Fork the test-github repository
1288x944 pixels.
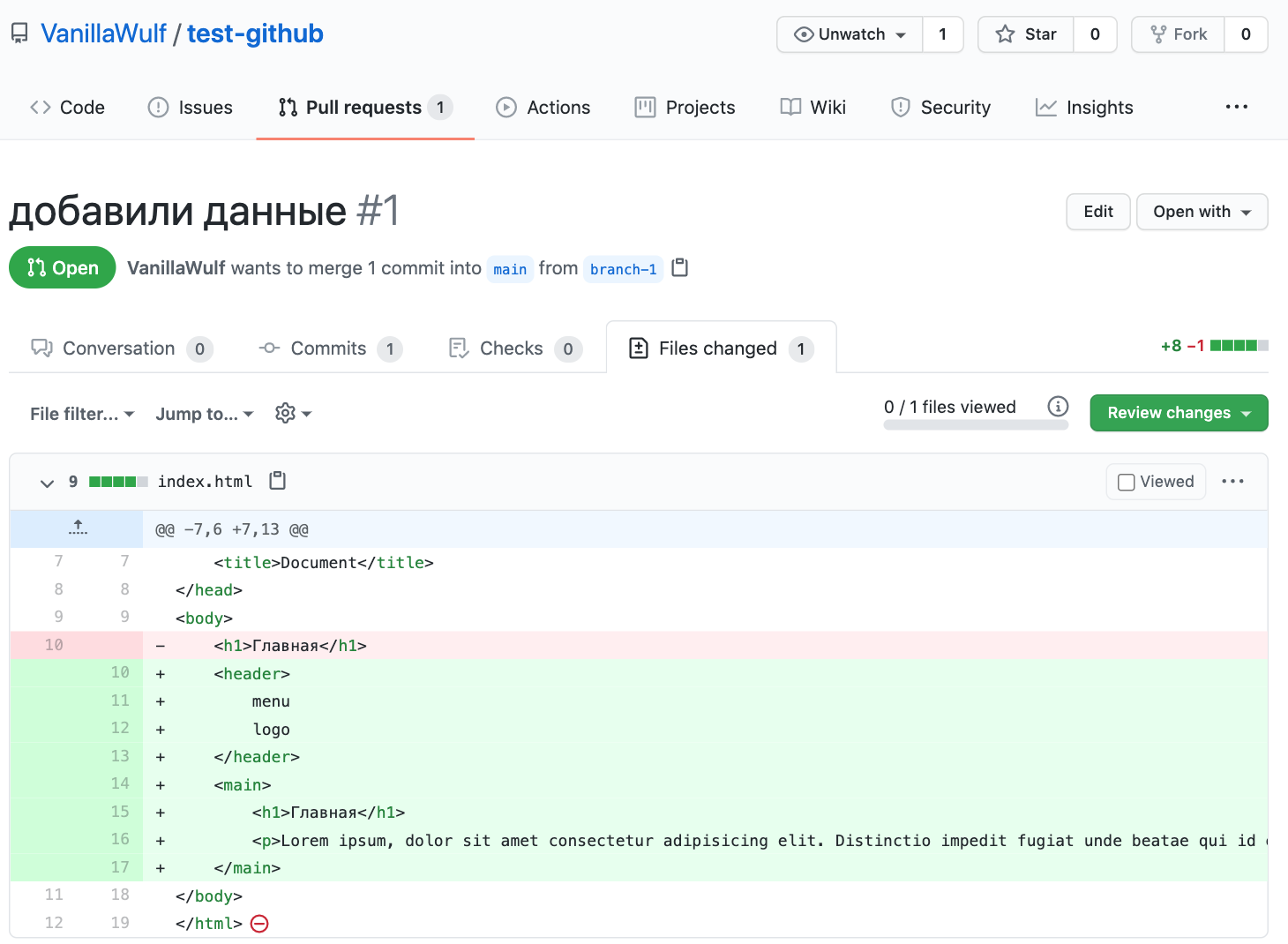click(x=1179, y=34)
